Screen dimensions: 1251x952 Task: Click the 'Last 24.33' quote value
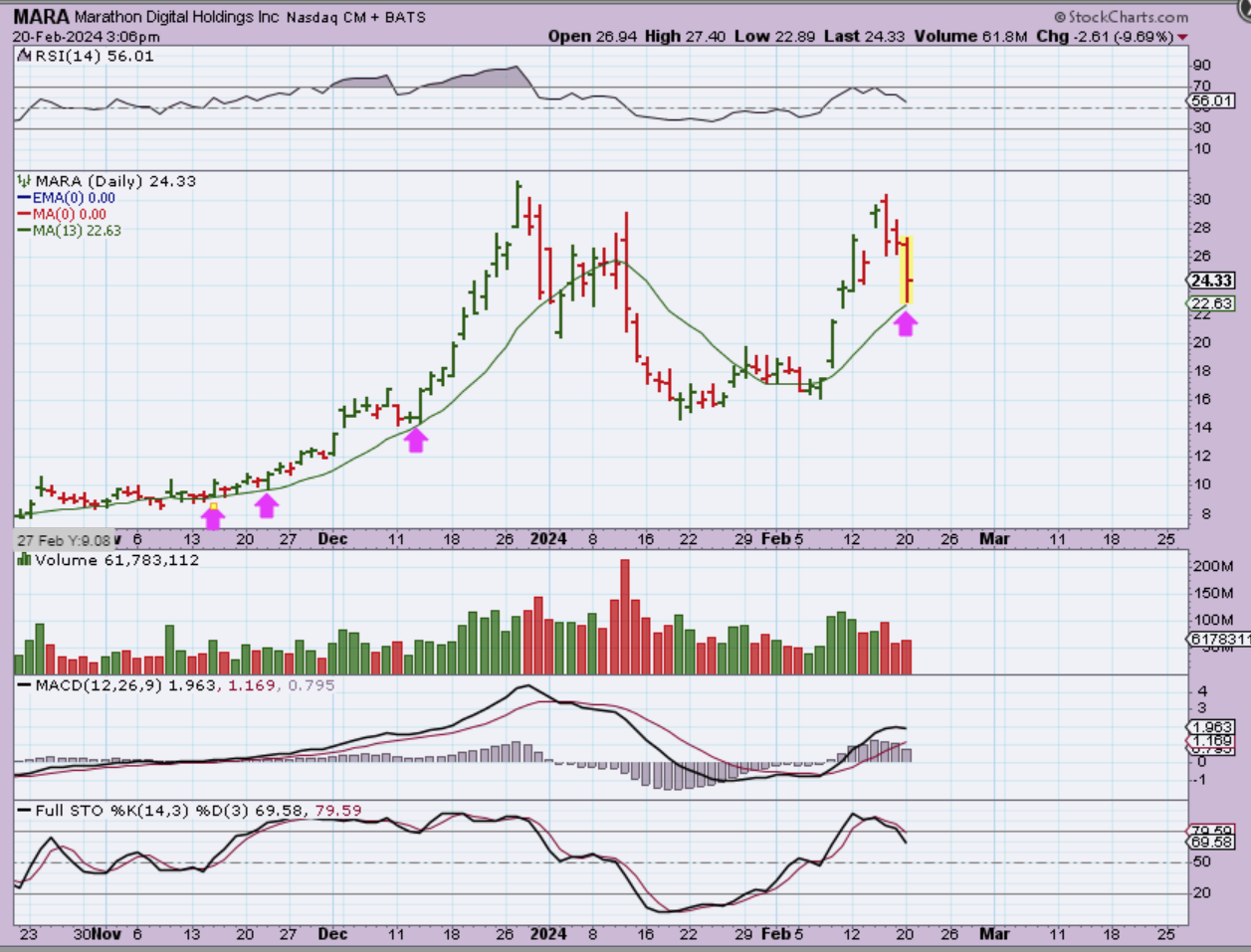865,36
